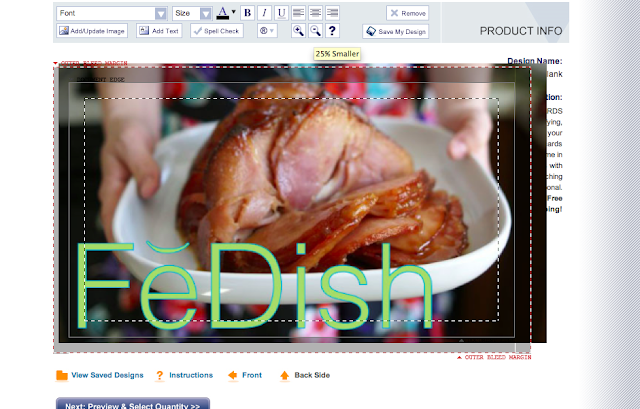Align text to the right
640x409 pixels.
point(332,13)
